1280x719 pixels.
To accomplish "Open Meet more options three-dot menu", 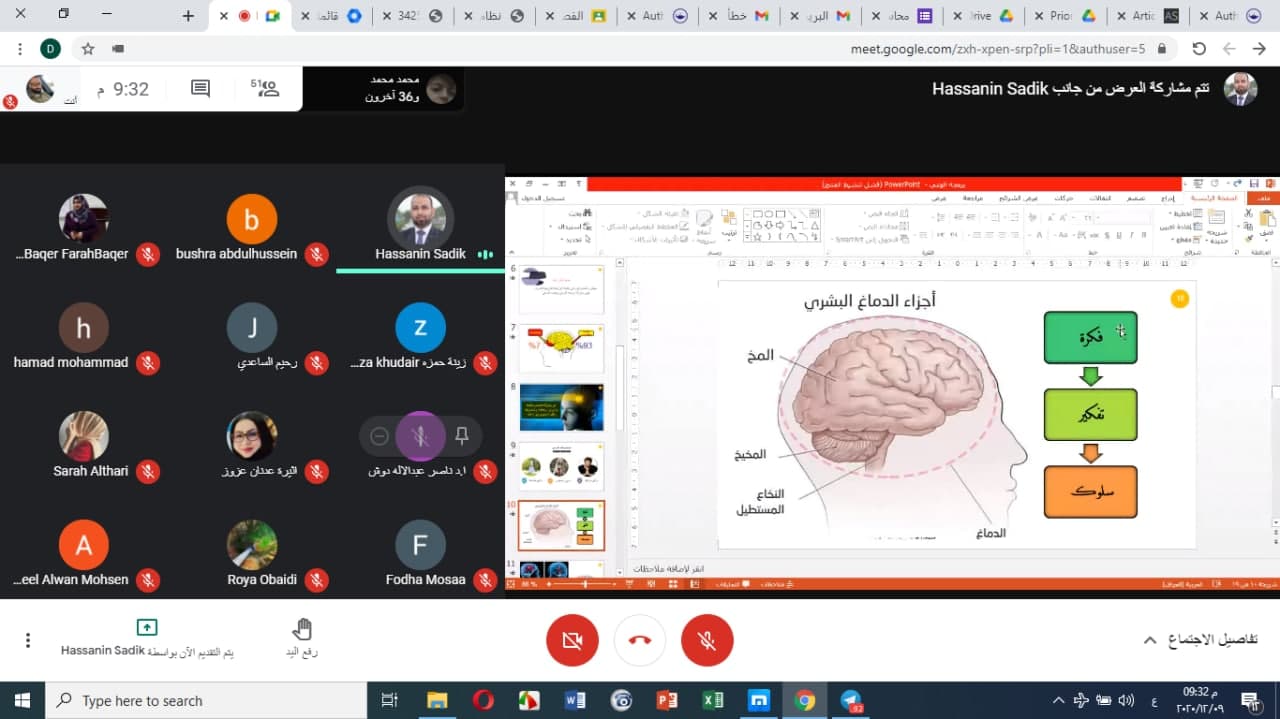I will click(x=28, y=640).
